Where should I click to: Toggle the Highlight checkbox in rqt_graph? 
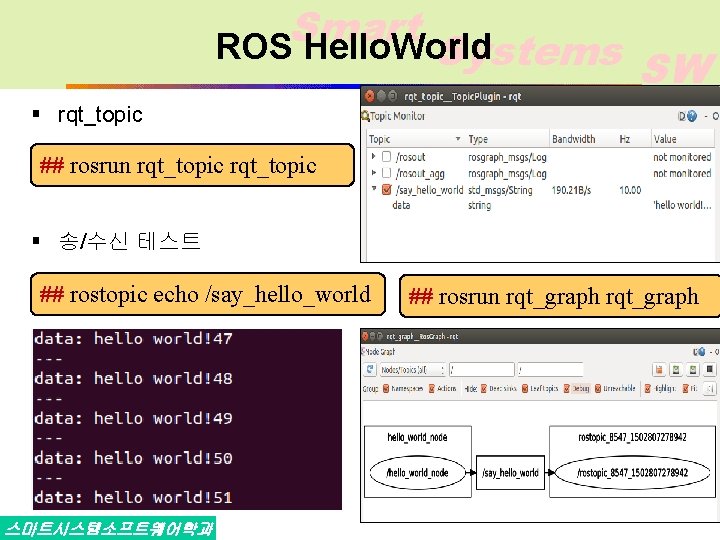[648, 388]
